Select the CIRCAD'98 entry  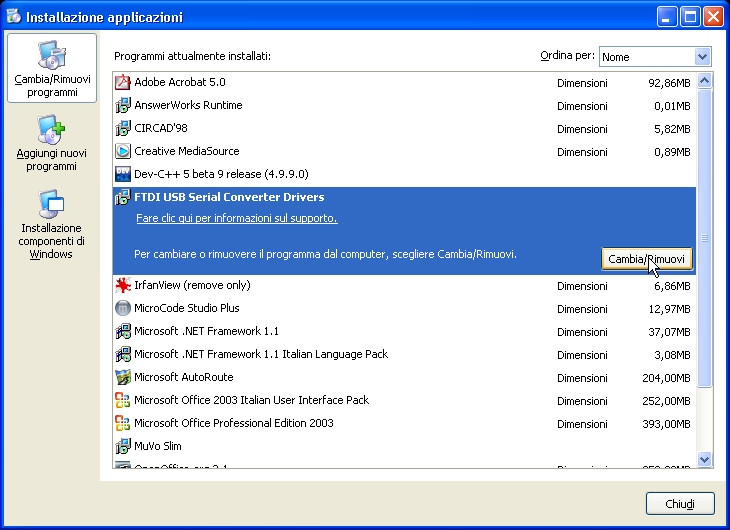[404, 128]
